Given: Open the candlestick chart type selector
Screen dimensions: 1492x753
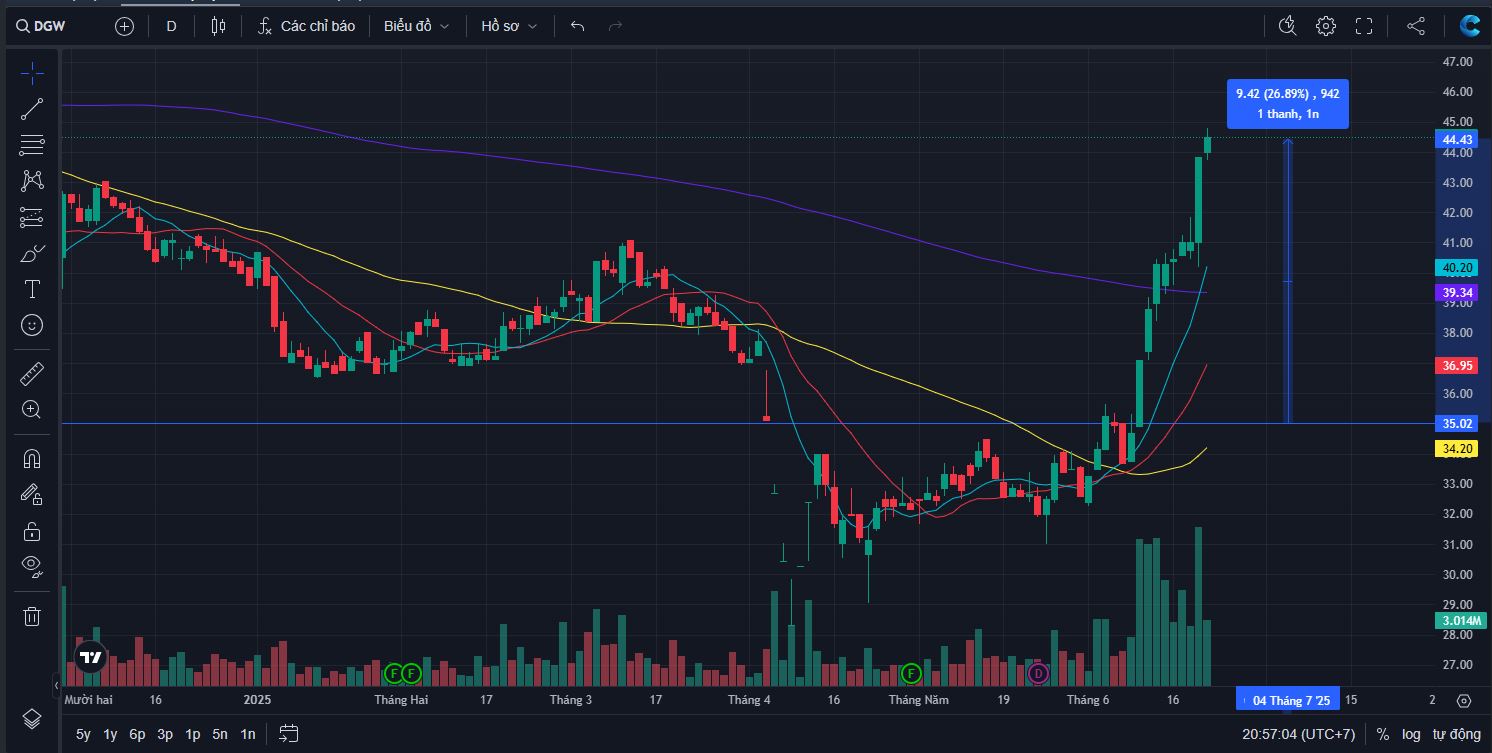Looking at the screenshot, I should (218, 26).
